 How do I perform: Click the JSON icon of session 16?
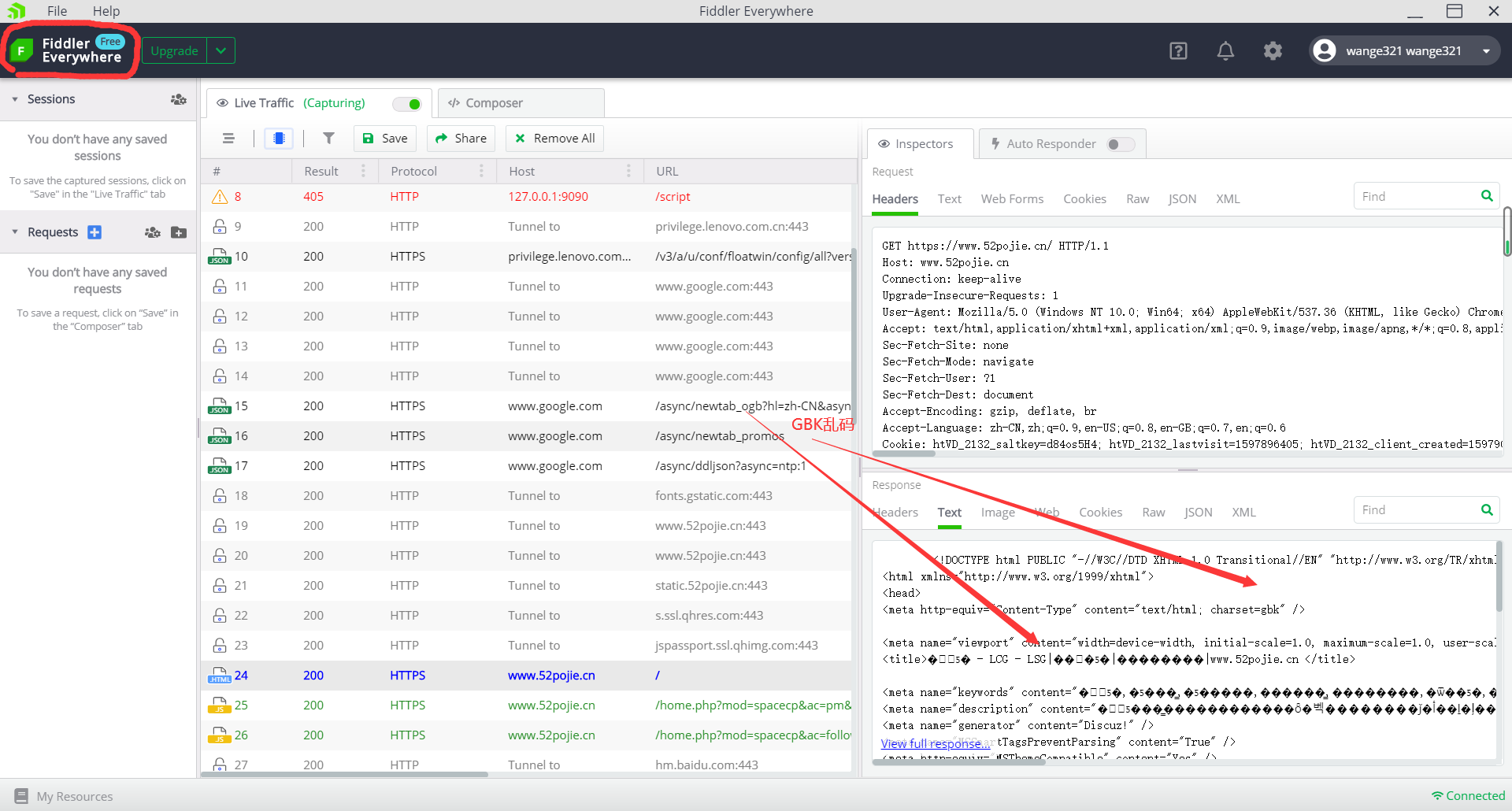click(x=220, y=436)
